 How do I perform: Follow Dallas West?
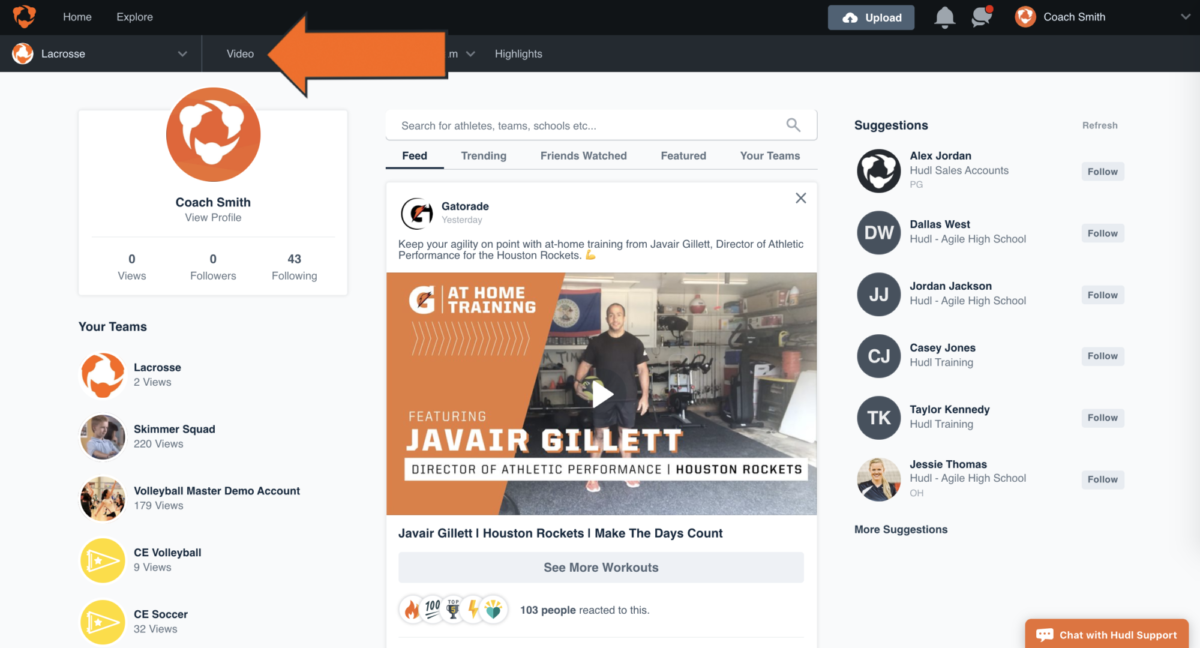1102,233
